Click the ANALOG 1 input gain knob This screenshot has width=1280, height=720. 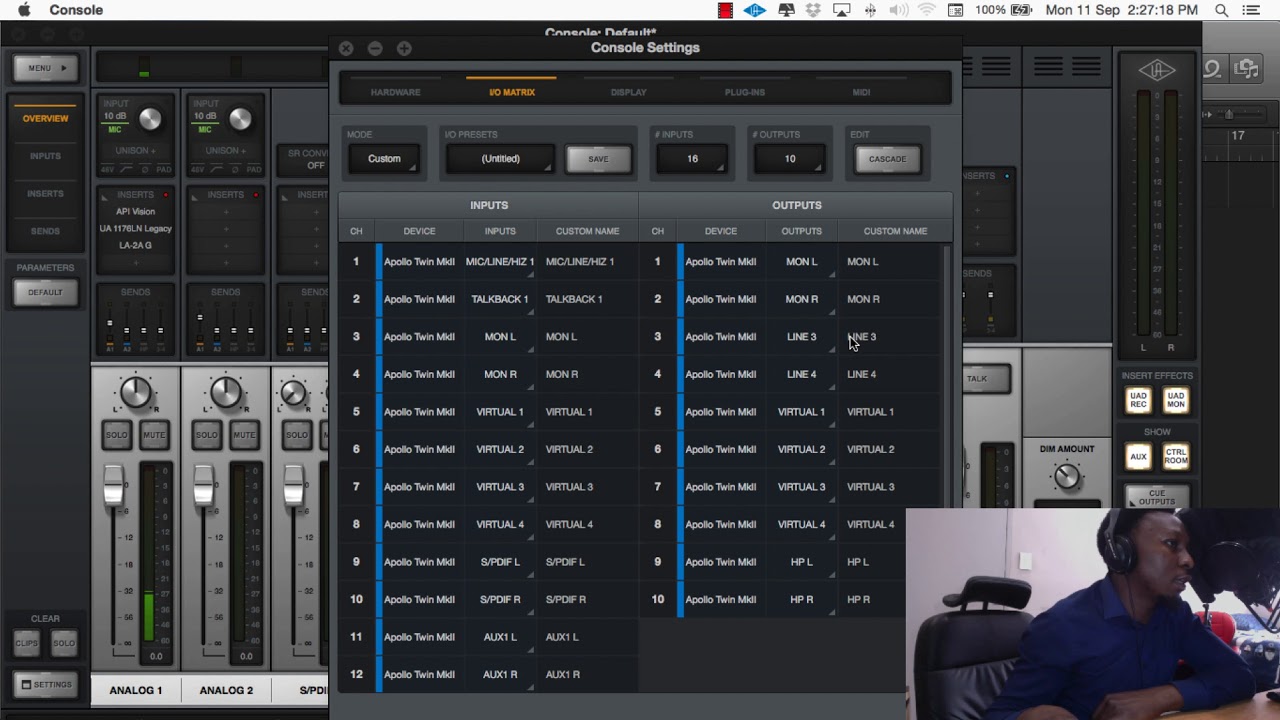point(150,120)
